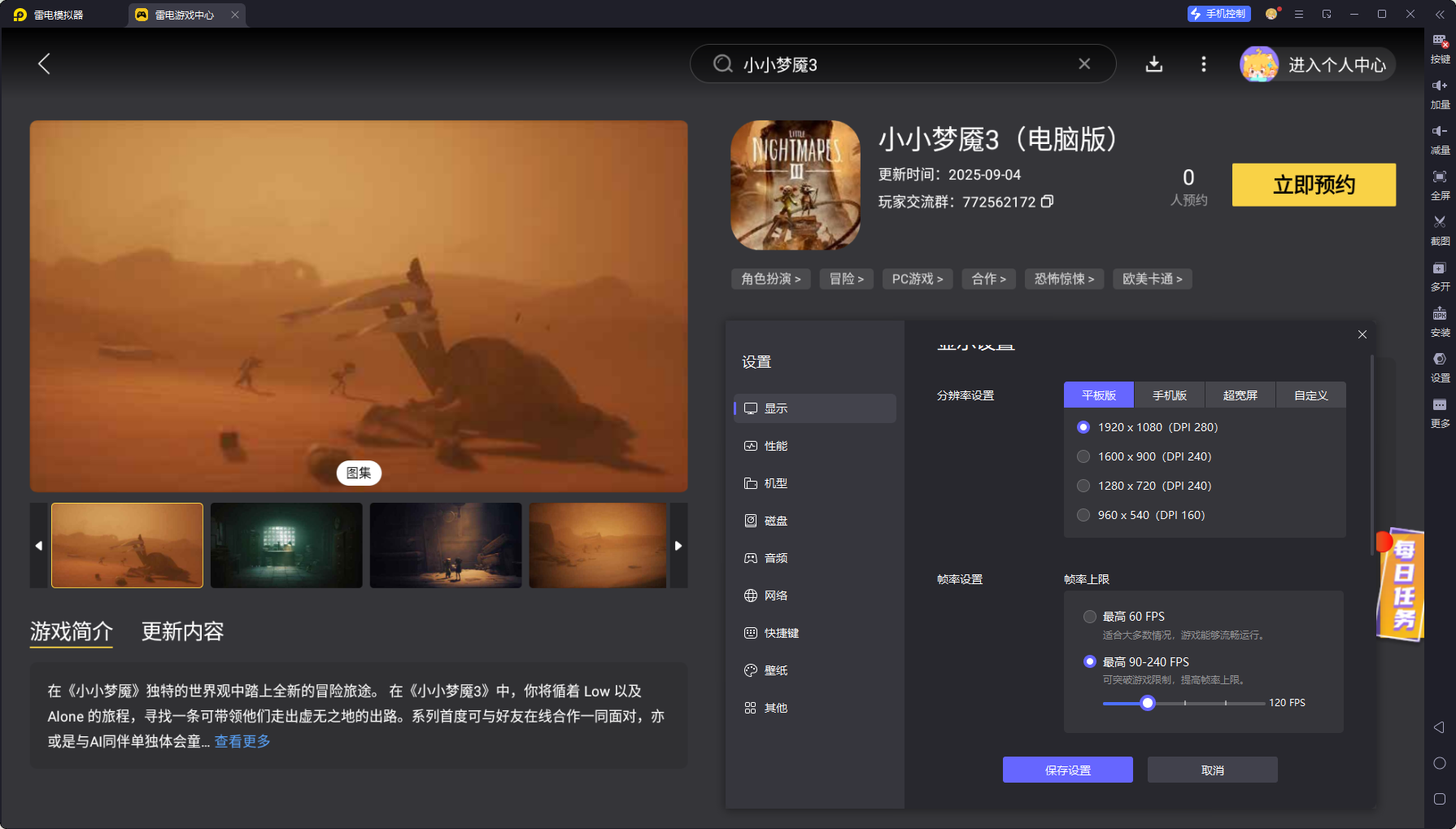Open the hamburger menu in title bar
The width and height of the screenshot is (1456, 829).
pos(1299,14)
